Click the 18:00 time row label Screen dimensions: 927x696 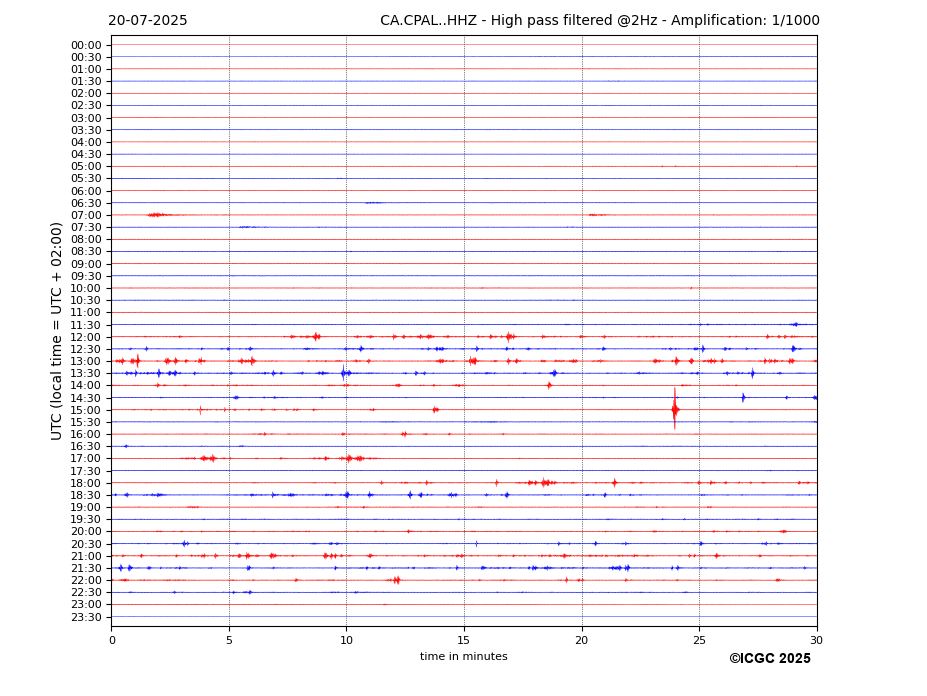click(86, 483)
